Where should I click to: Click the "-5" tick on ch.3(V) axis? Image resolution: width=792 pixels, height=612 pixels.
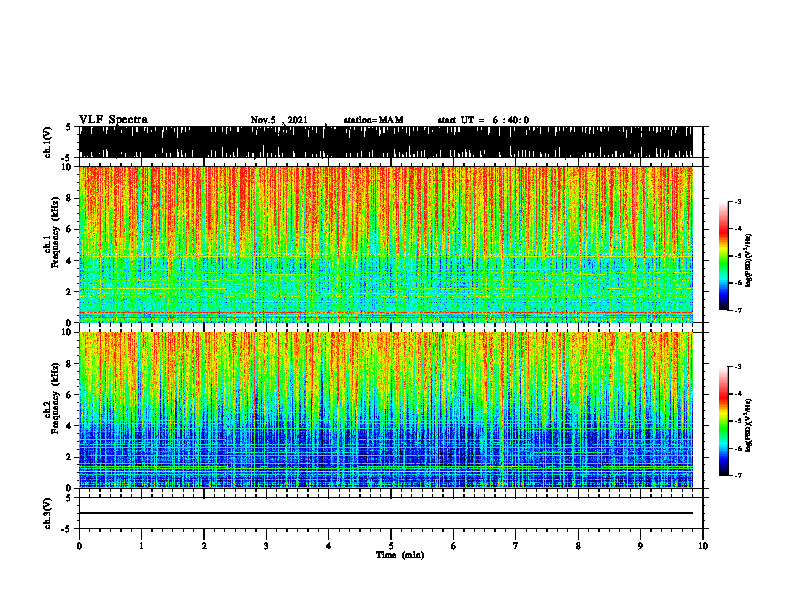coord(66,529)
